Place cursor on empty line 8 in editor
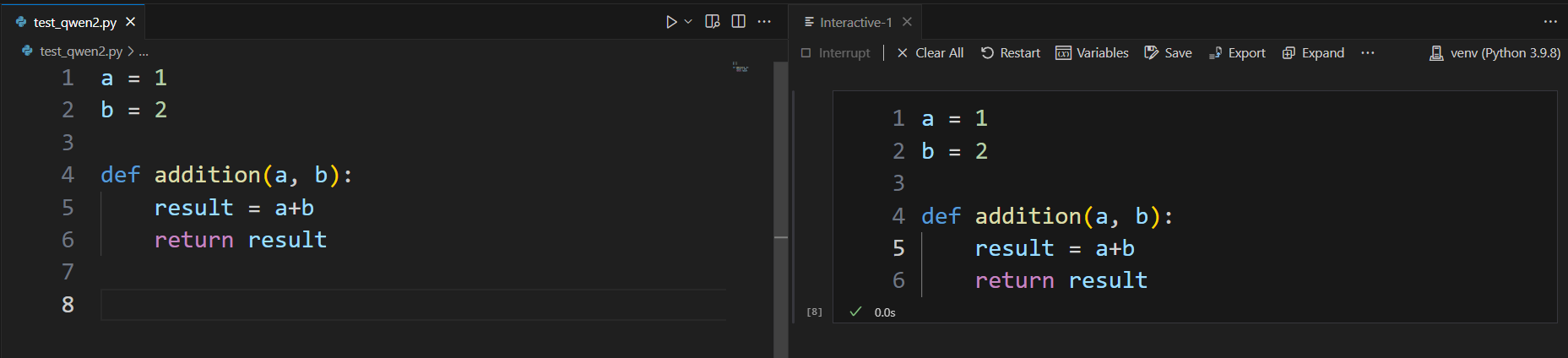Viewport: 1568px width, 358px height. point(414,304)
